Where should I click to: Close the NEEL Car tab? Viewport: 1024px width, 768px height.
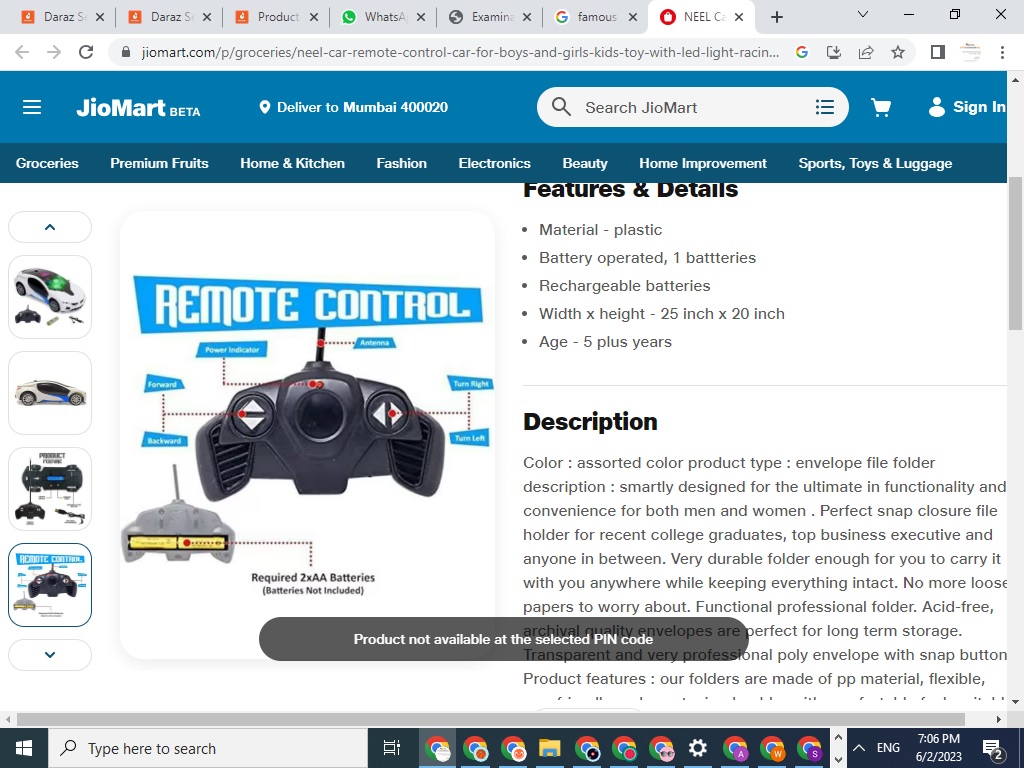[x=739, y=17]
